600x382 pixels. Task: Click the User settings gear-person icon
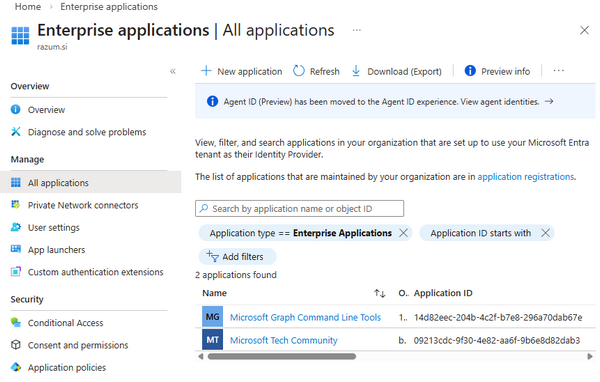[16, 227]
